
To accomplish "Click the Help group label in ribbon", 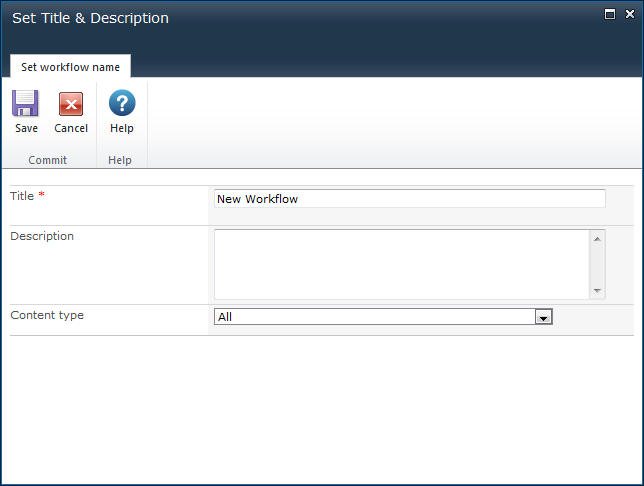I will coord(120,160).
